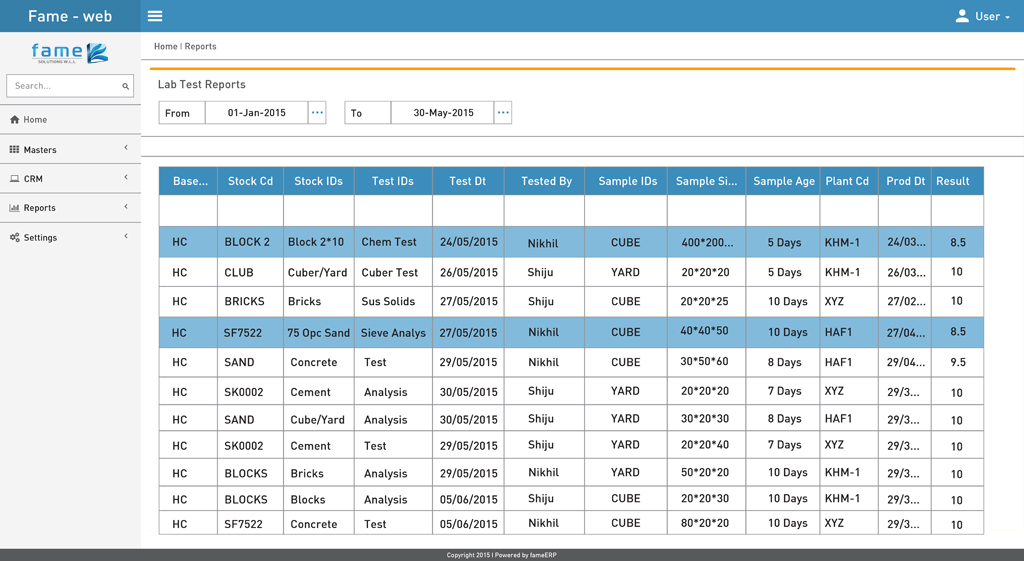Click the filter cell under Tested By
This screenshot has width=1024, height=561.
click(x=544, y=210)
